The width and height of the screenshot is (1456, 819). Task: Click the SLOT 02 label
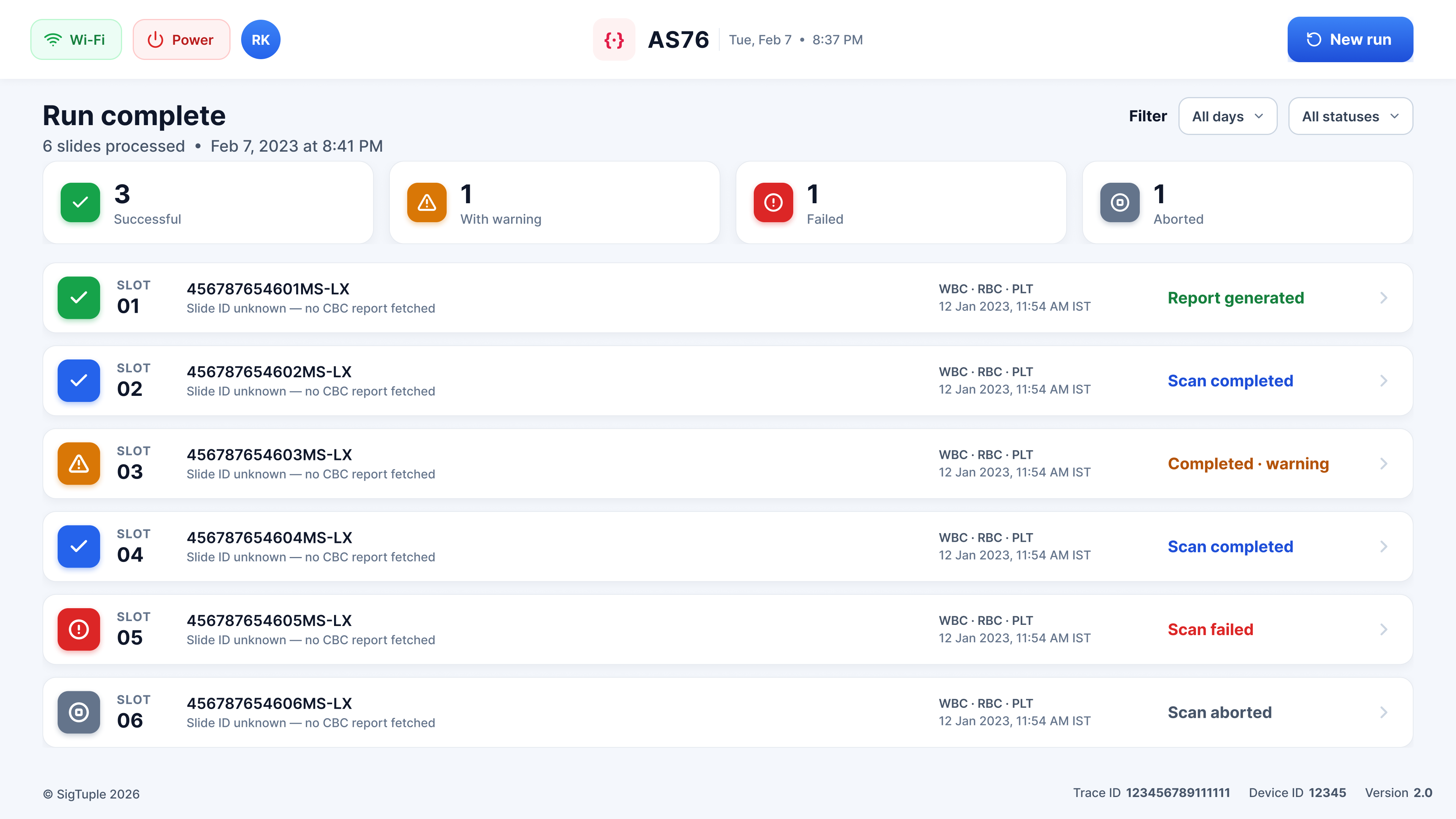[x=133, y=368]
